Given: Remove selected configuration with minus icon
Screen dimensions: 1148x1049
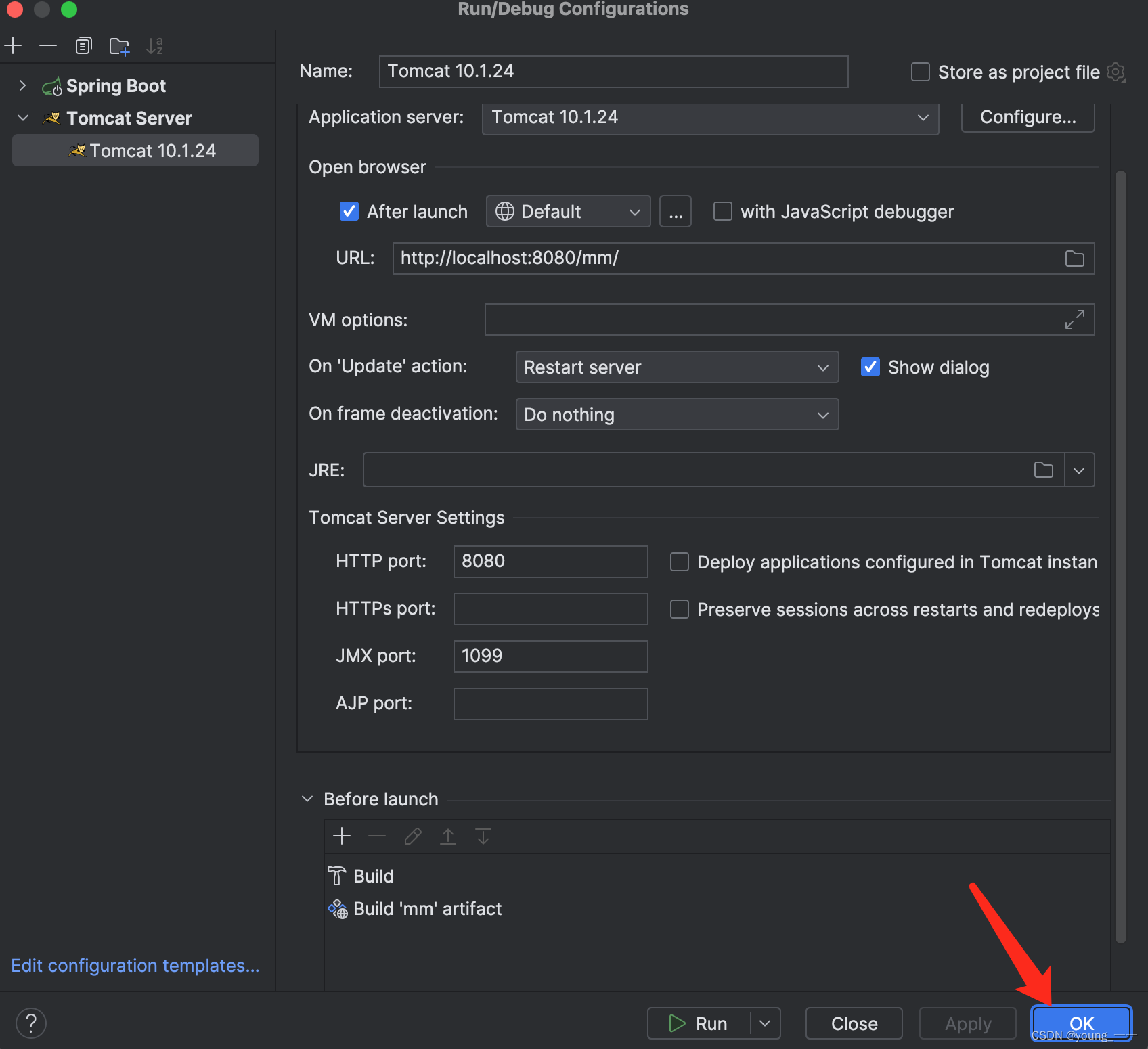Looking at the screenshot, I should point(48,46).
